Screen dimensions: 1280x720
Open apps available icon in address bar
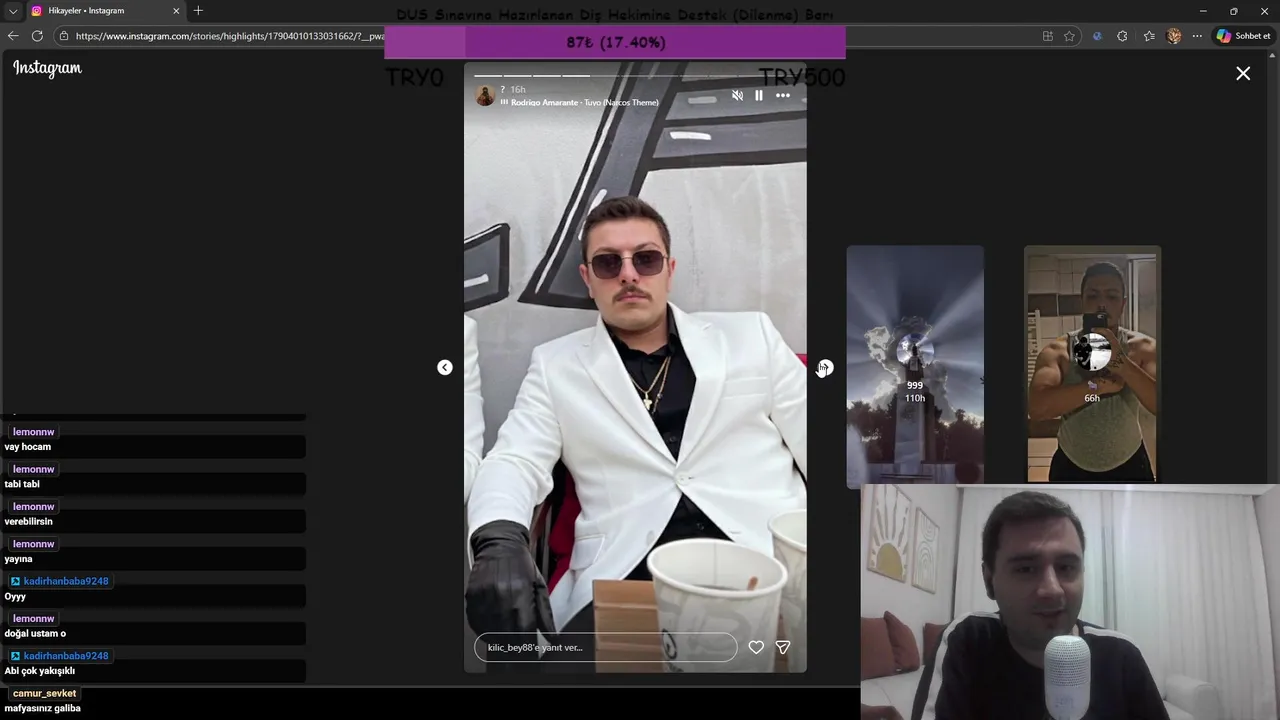pyautogui.click(x=1047, y=36)
